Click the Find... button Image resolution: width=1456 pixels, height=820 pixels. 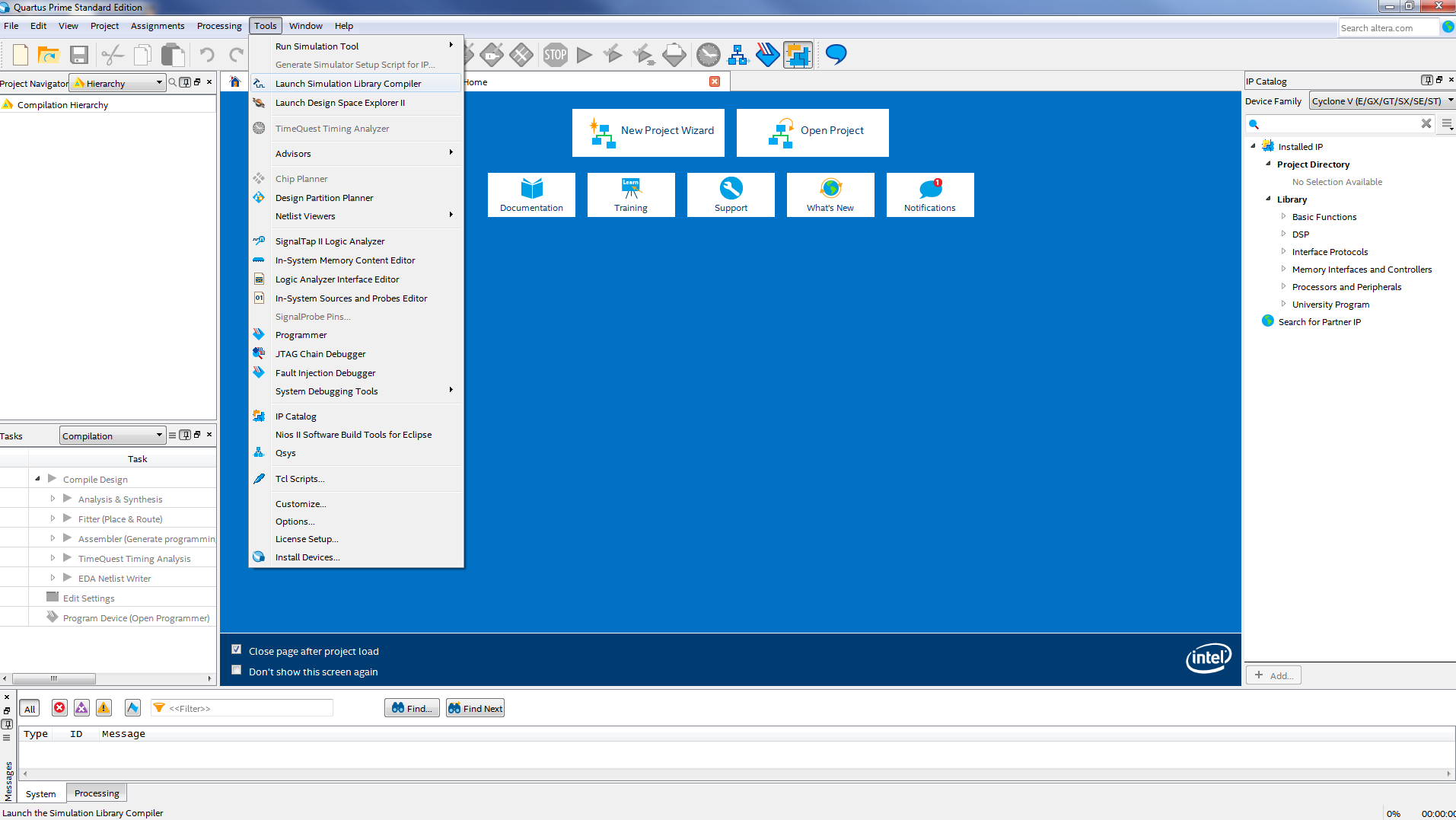[412, 708]
